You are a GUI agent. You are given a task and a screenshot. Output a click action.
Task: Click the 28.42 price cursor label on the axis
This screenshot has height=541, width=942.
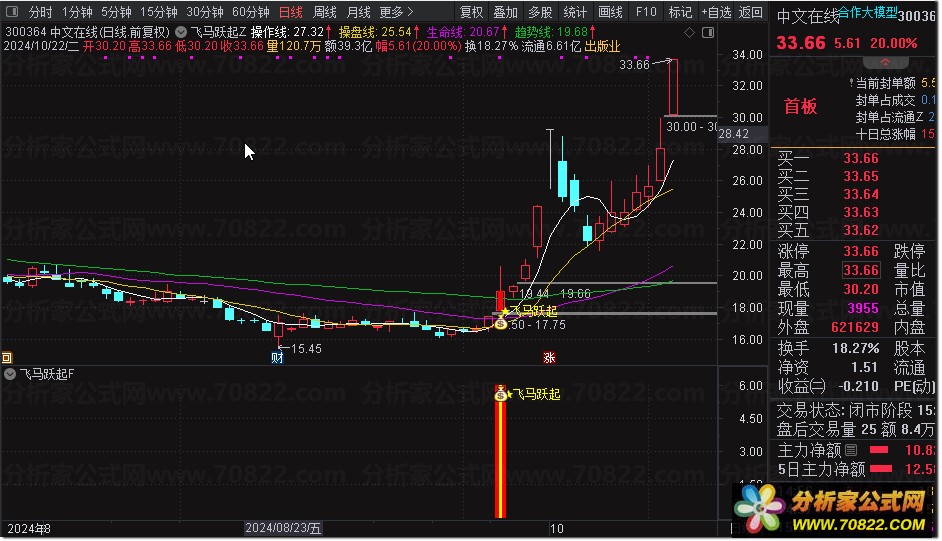pos(734,134)
